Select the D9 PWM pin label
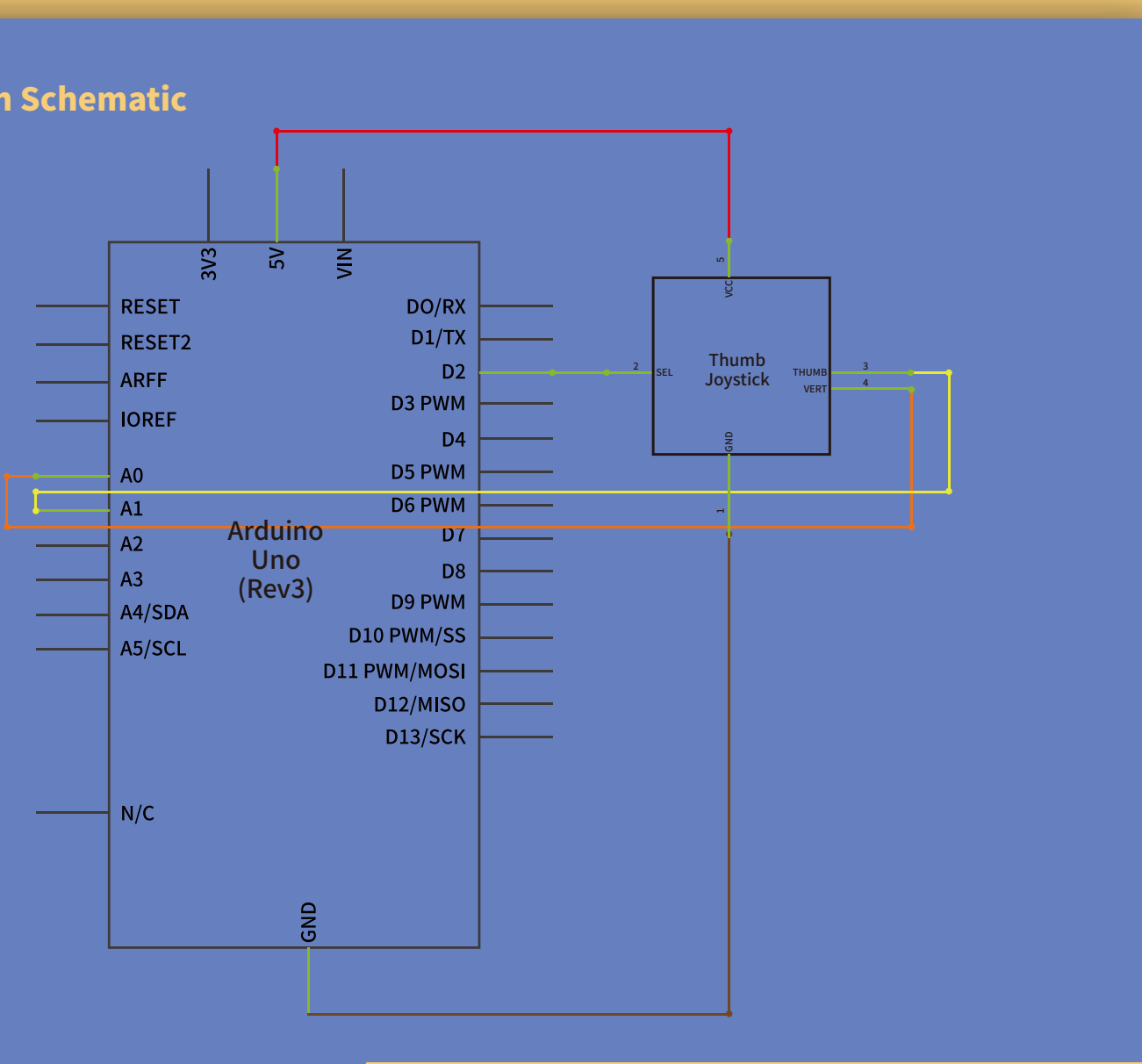1142x1064 pixels. click(x=428, y=602)
